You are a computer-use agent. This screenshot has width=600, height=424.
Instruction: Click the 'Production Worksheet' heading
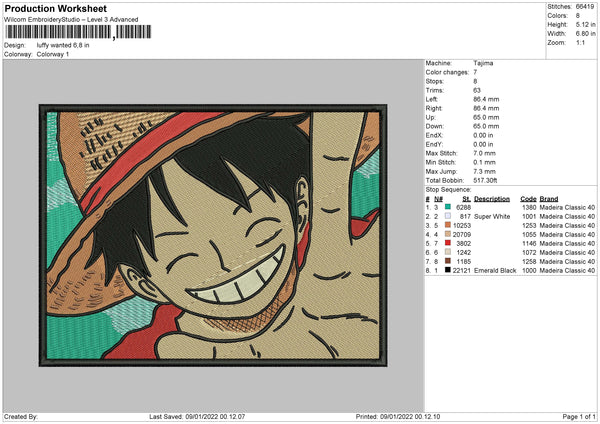(55, 8)
